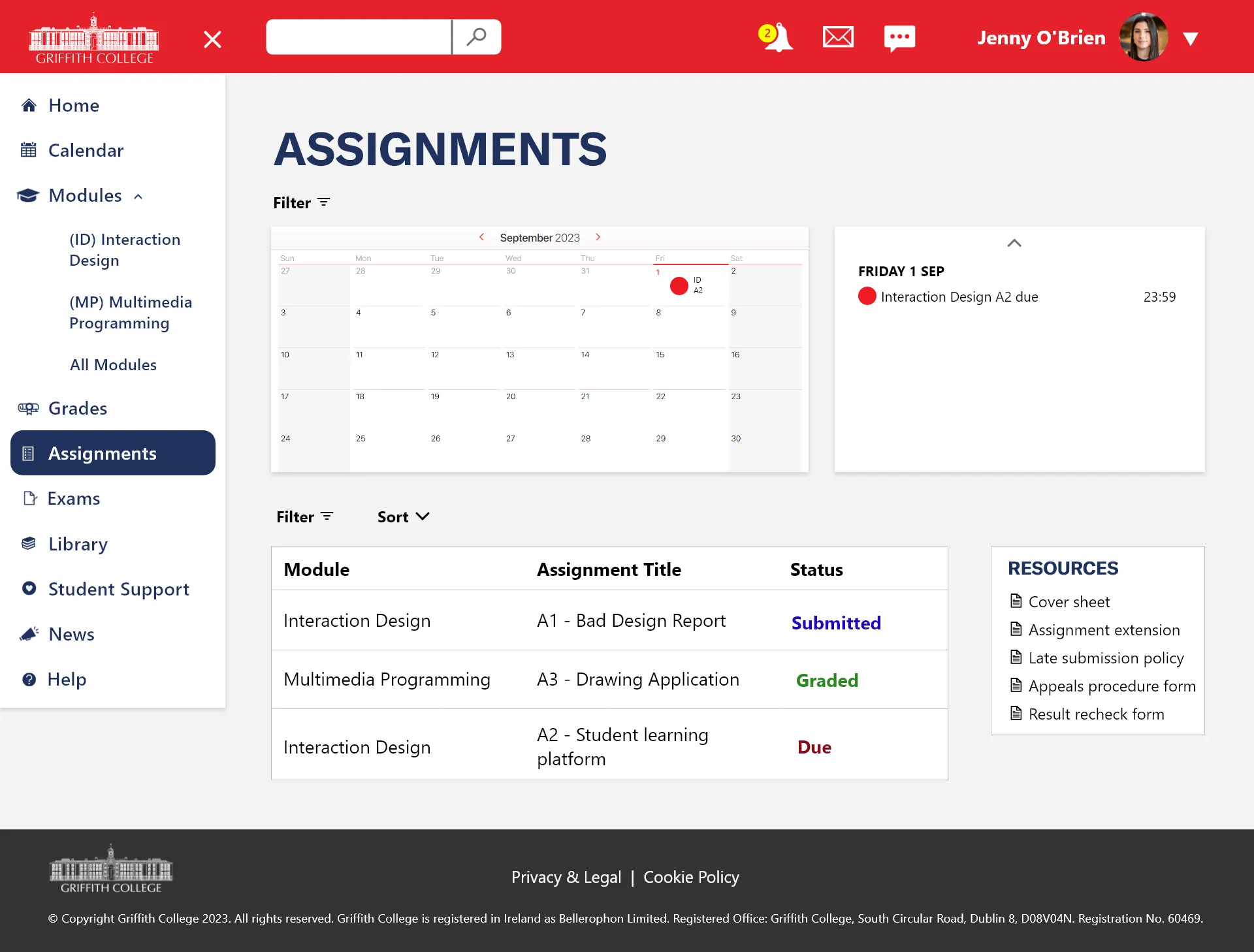Open Cover sheet document
1254x952 pixels.
1069,602
